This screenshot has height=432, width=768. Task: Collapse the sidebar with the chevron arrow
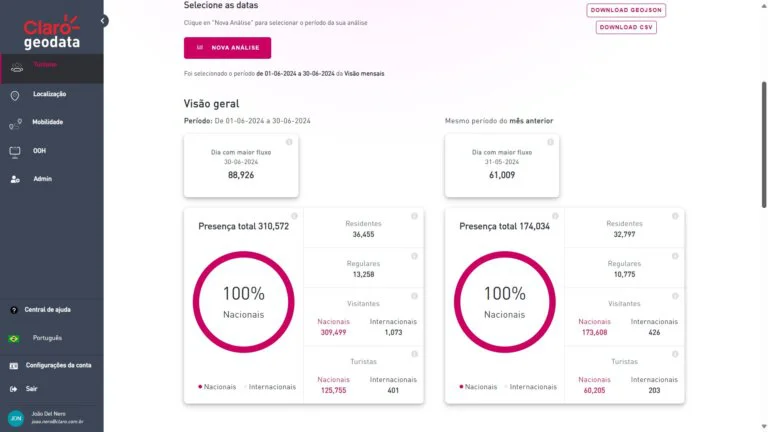[x=104, y=20]
